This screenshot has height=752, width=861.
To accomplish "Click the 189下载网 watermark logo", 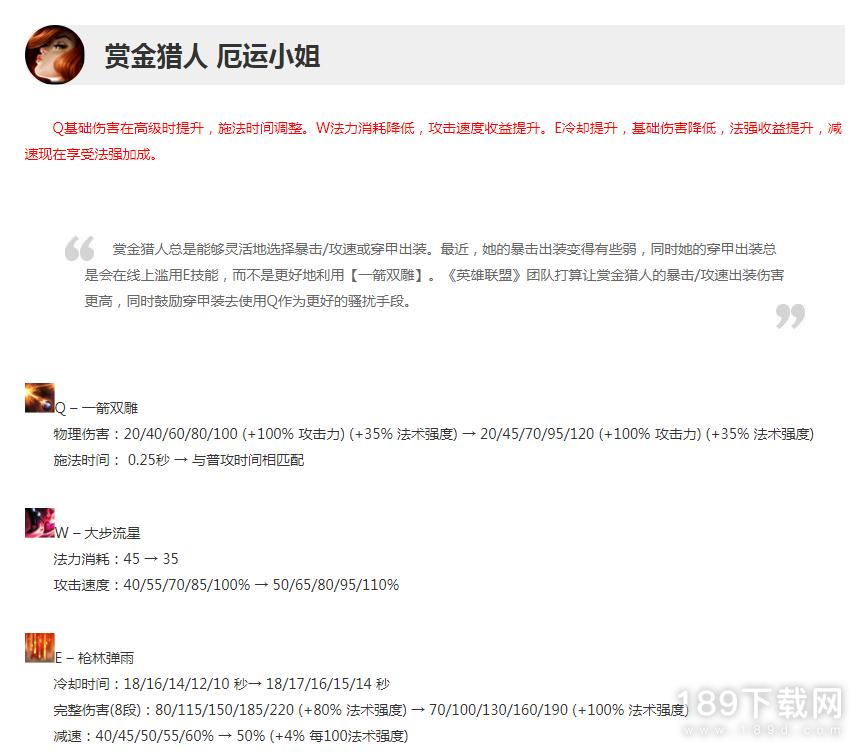I will pyautogui.click(x=762, y=710).
